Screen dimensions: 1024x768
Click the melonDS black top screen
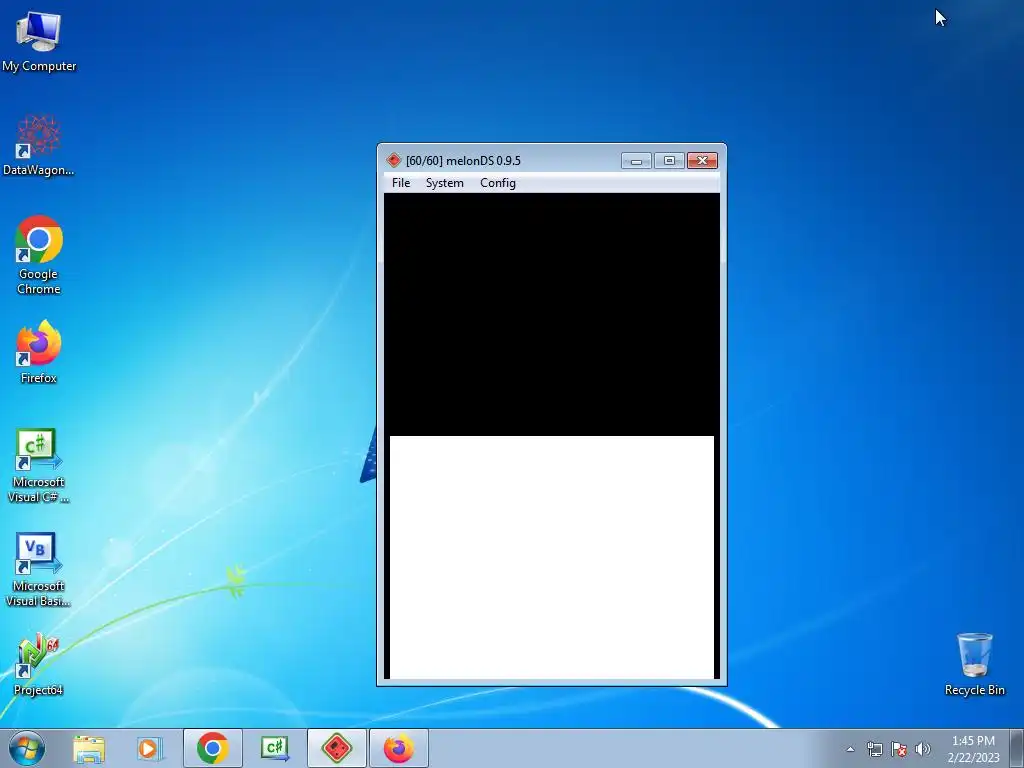[552, 314]
